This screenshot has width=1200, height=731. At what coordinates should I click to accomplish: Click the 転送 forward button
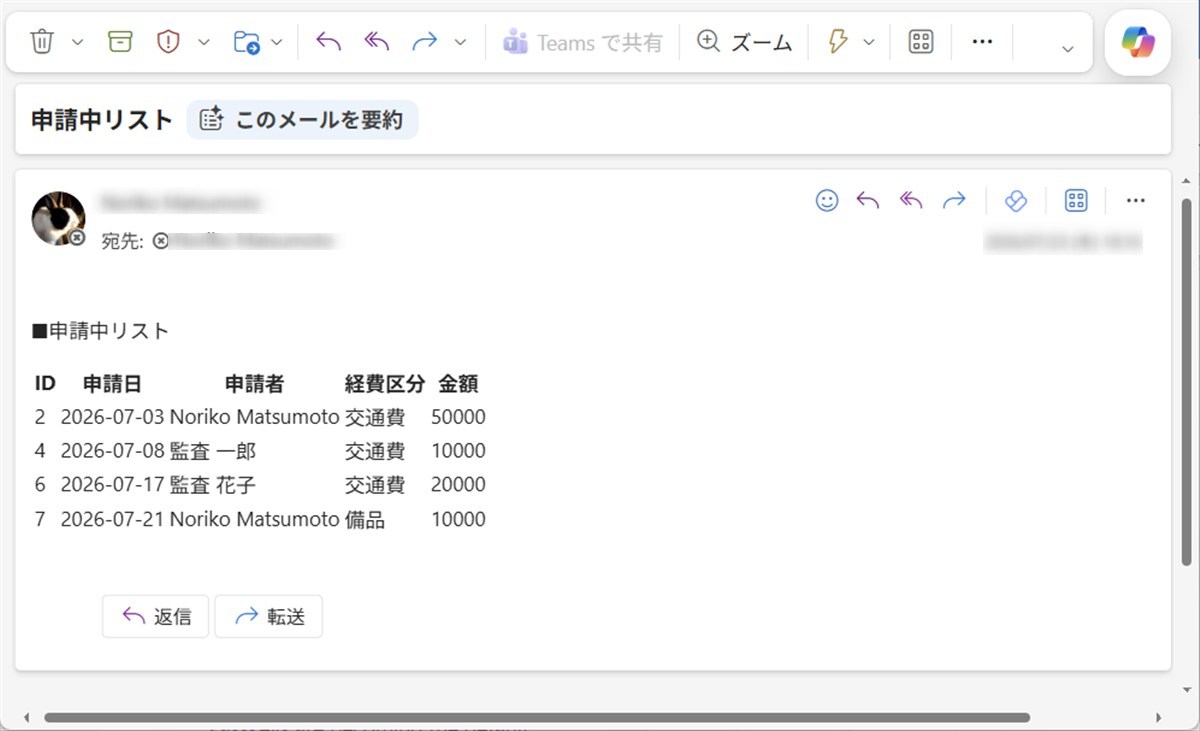(x=268, y=616)
